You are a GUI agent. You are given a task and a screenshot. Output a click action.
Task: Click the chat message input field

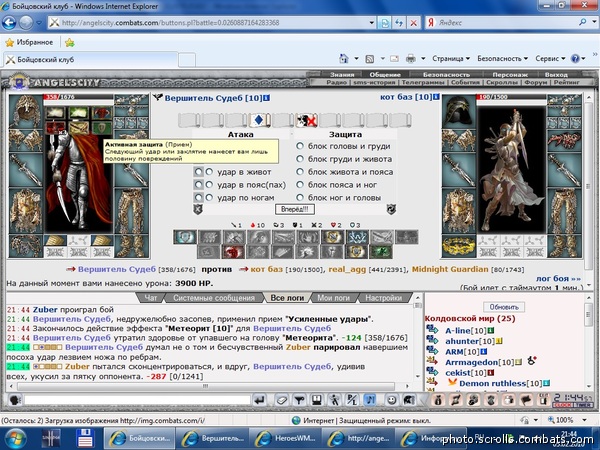tap(137, 400)
